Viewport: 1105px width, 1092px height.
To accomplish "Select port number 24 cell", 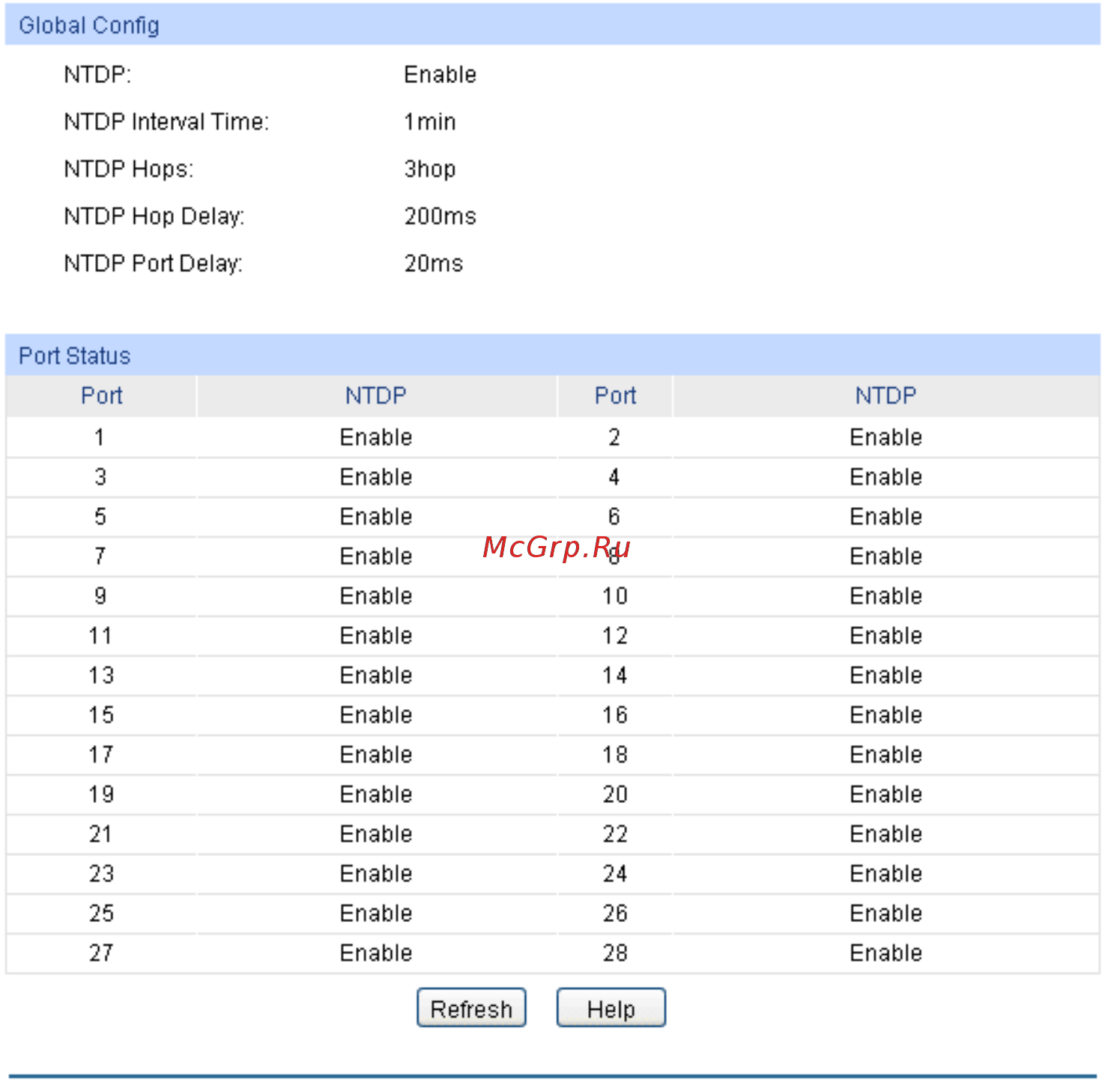I will click(x=615, y=873).
